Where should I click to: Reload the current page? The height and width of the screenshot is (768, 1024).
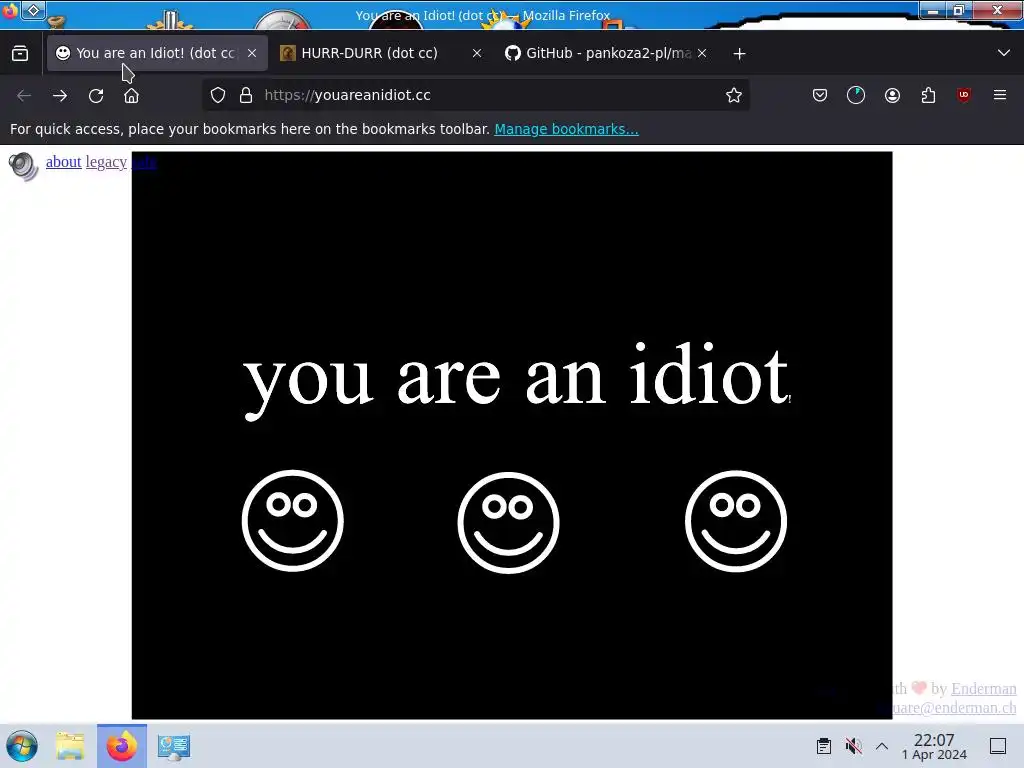pos(96,96)
